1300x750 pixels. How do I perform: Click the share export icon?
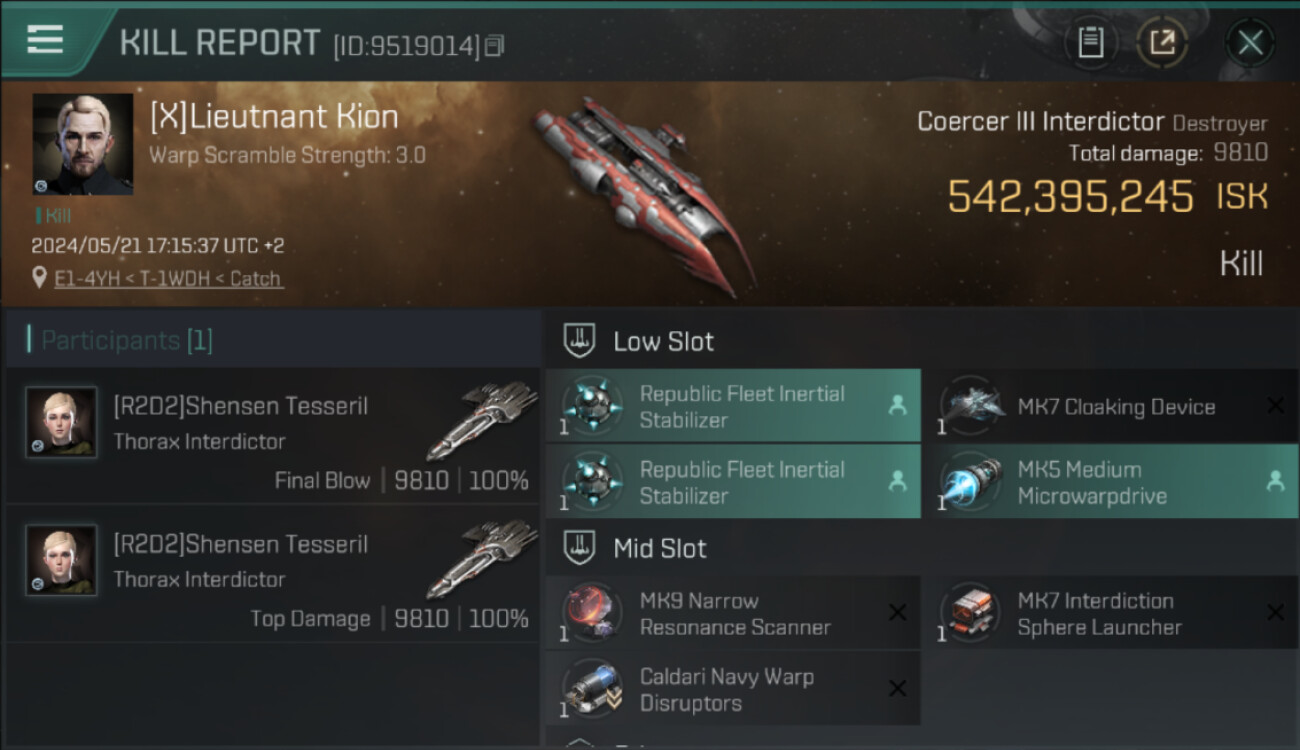[x=1162, y=43]
